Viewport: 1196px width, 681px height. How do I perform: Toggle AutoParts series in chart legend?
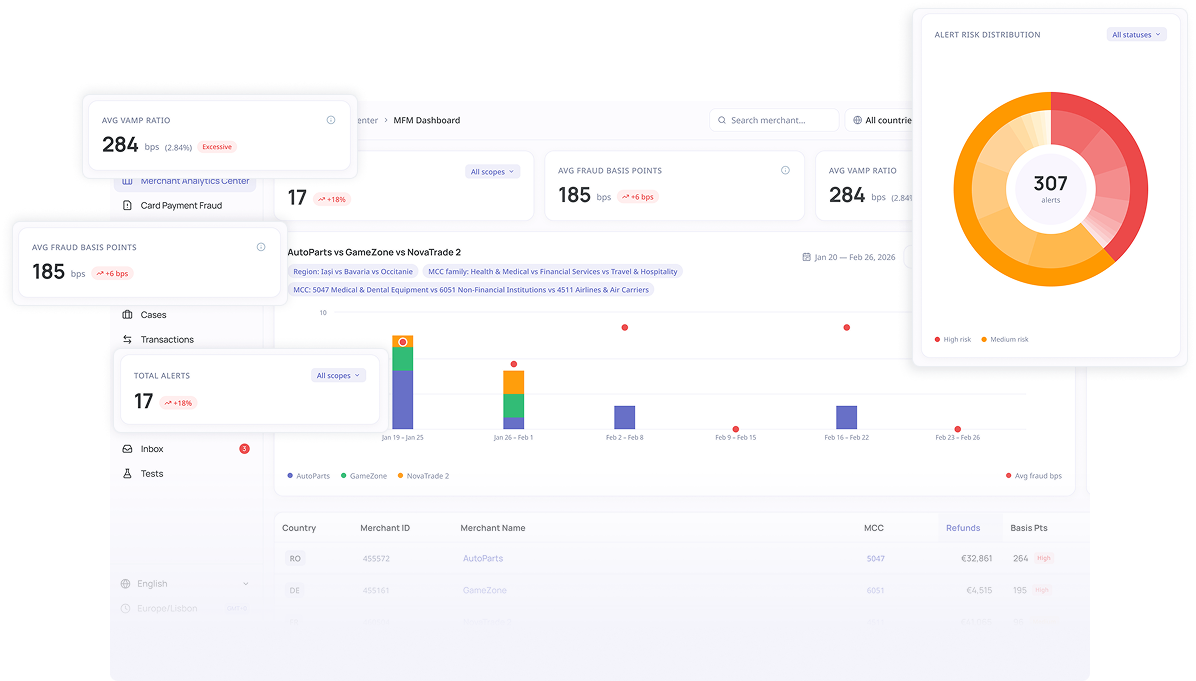click(309, 476)
